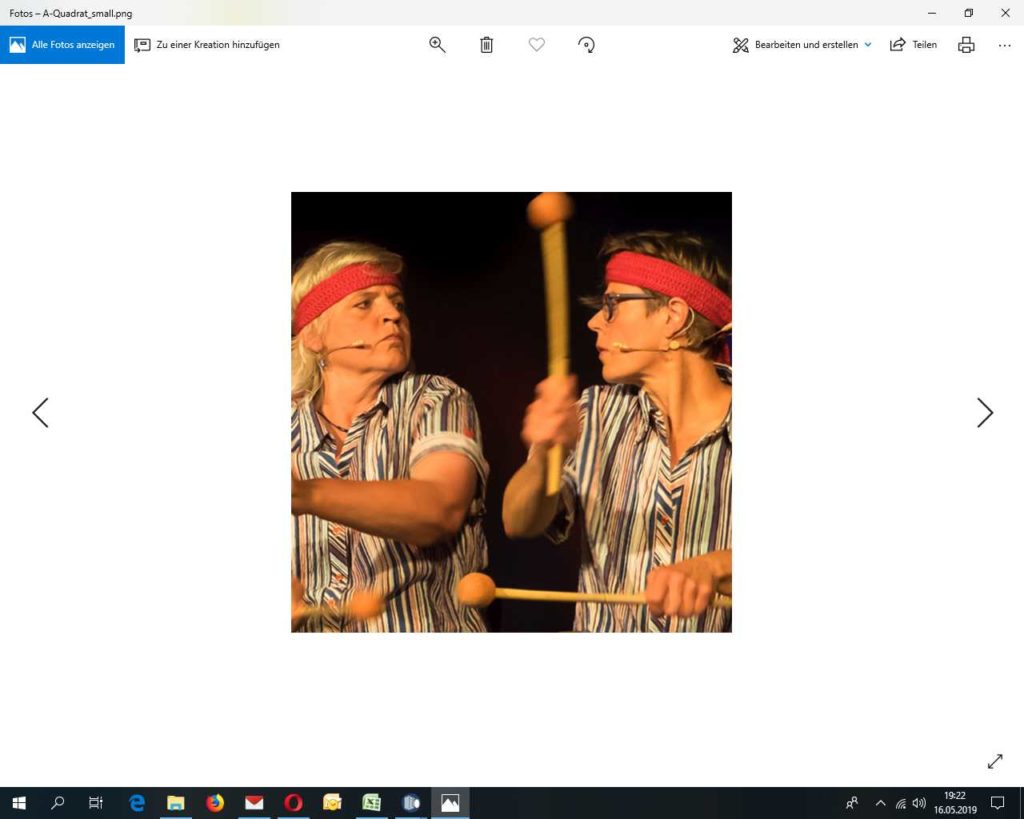
Task: Open the Bearbeiten und erstellen menu
Action: 802,44
